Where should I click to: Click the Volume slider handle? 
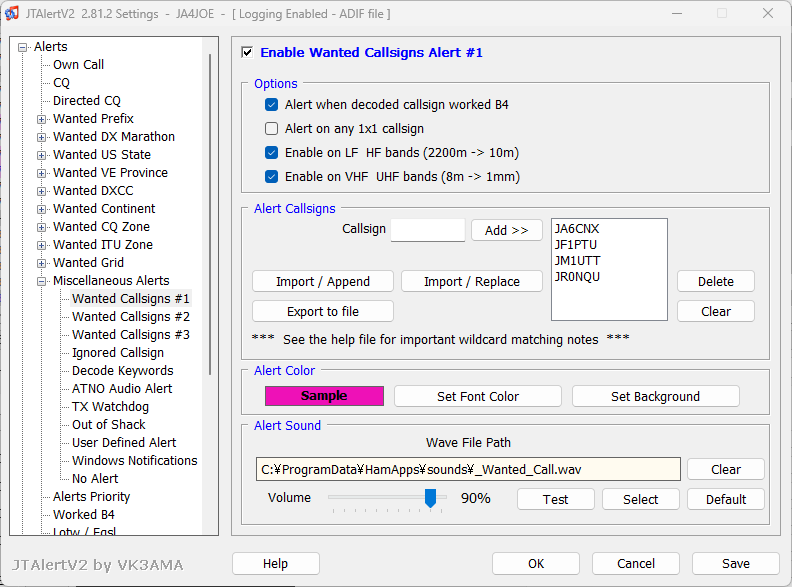[430, 498]
